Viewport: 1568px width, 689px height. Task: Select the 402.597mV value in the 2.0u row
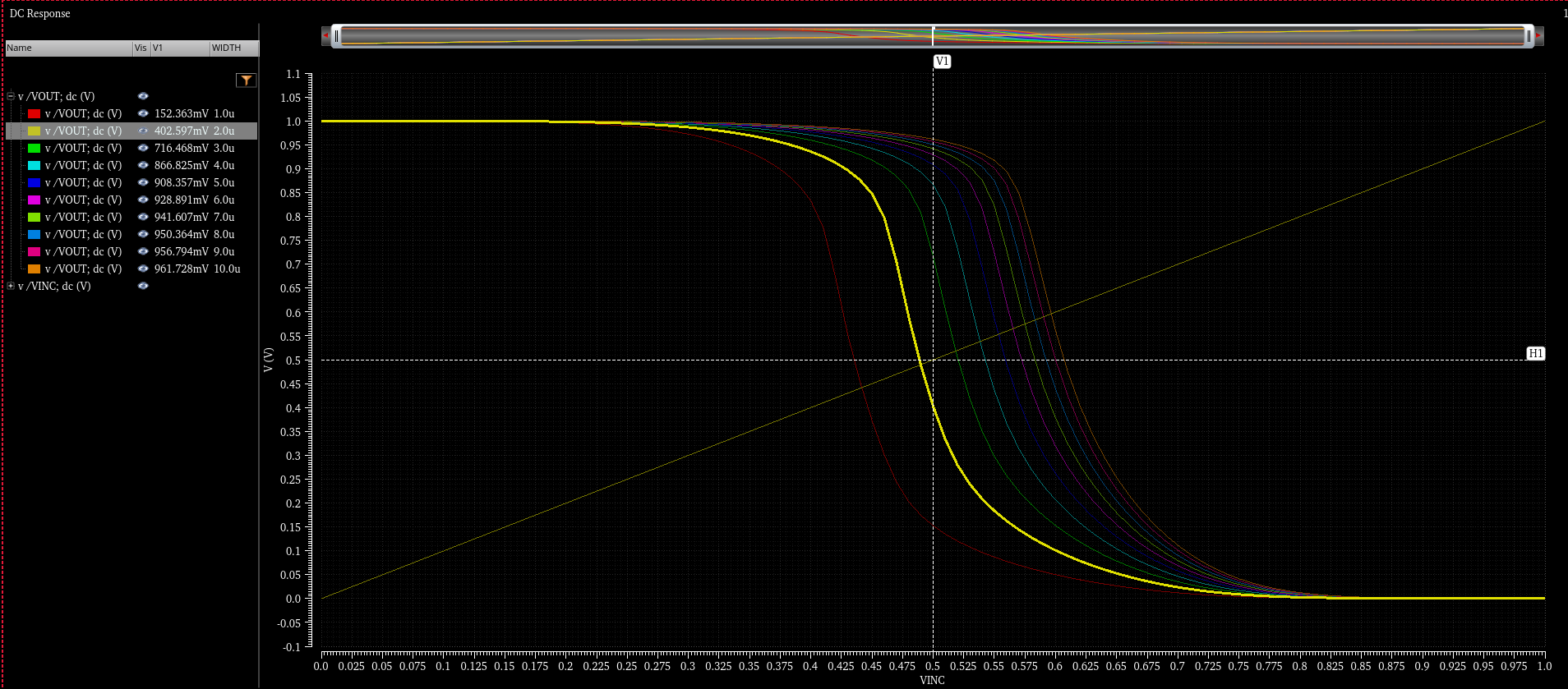182,131
